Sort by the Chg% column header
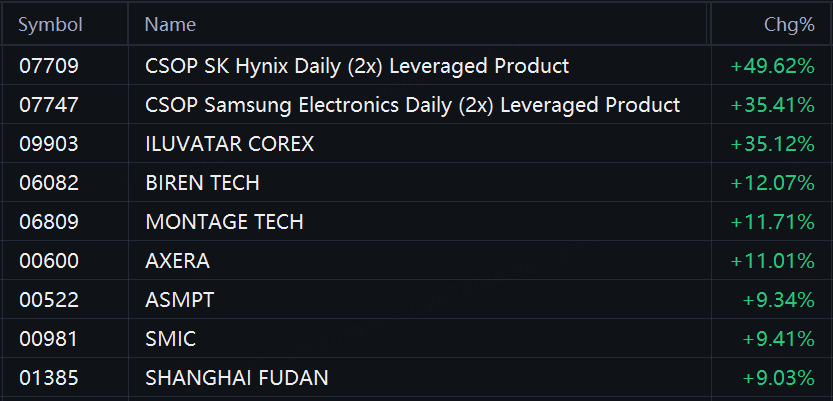 (x=789, y=25)
